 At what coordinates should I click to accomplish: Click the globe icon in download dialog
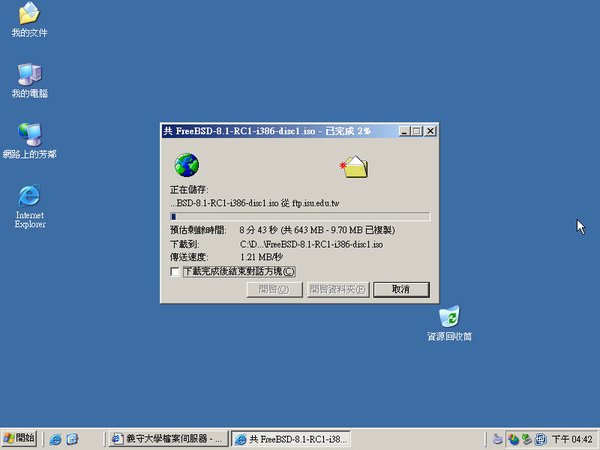(187, 165)
